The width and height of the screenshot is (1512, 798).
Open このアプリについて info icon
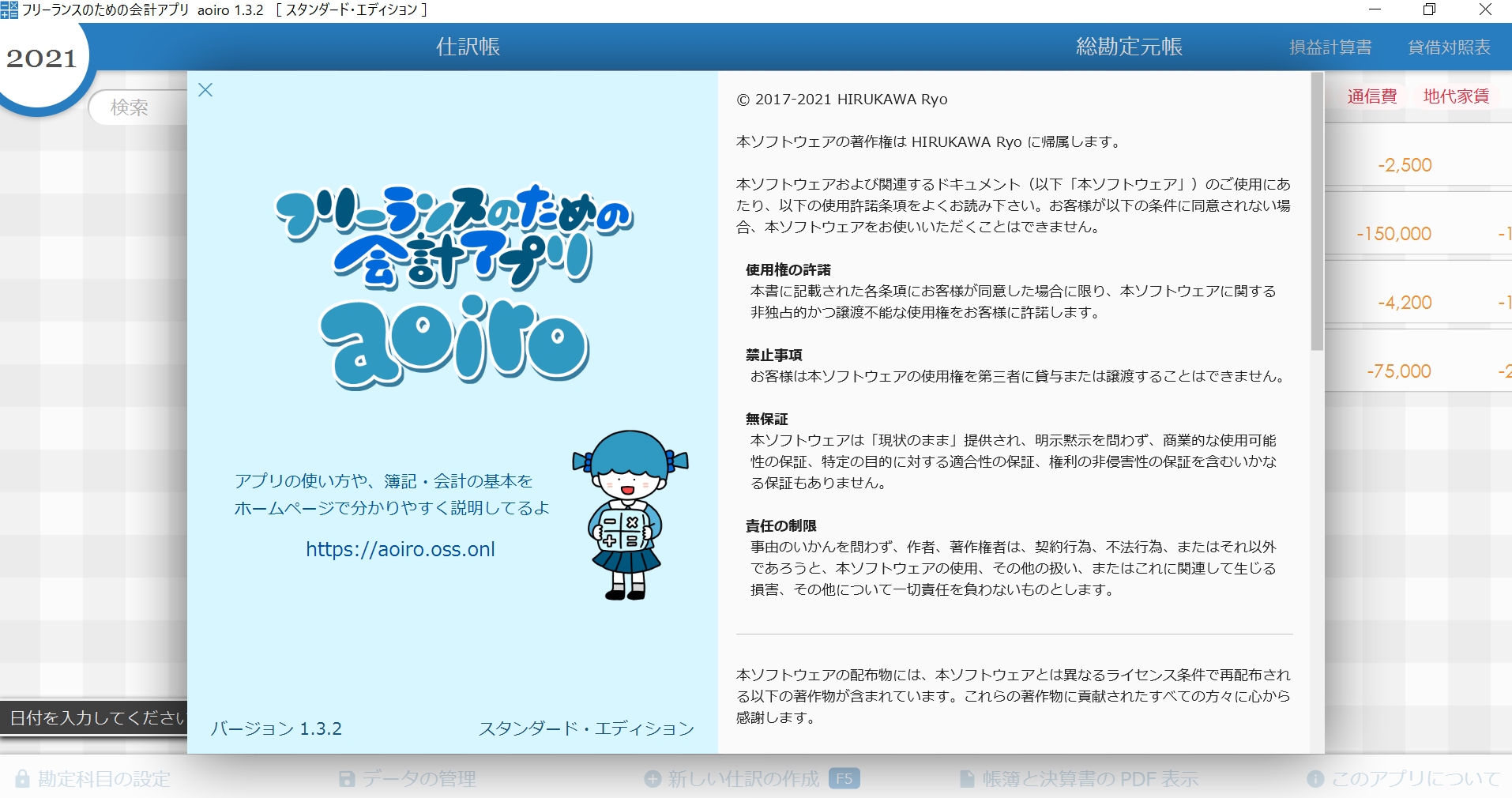coord(1314,778)
